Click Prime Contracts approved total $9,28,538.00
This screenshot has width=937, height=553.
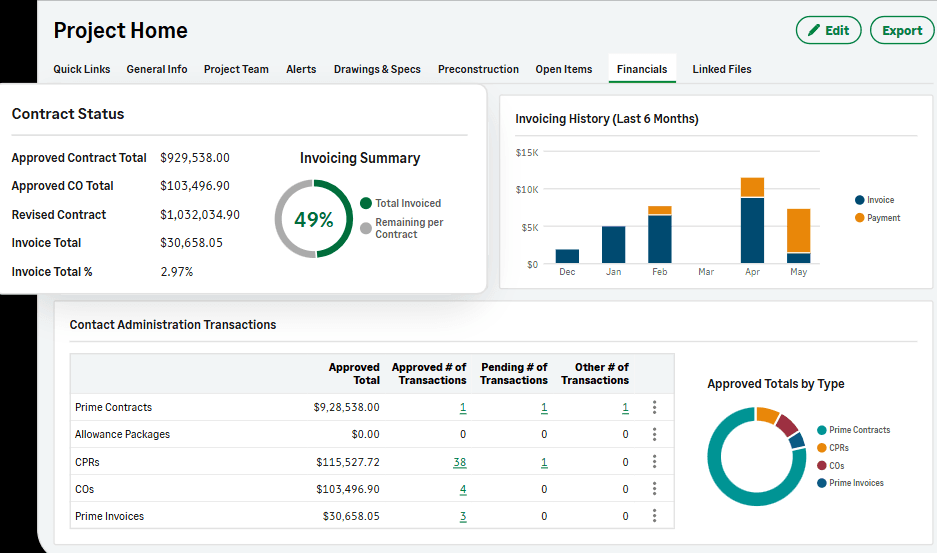[x=347, y=407]
